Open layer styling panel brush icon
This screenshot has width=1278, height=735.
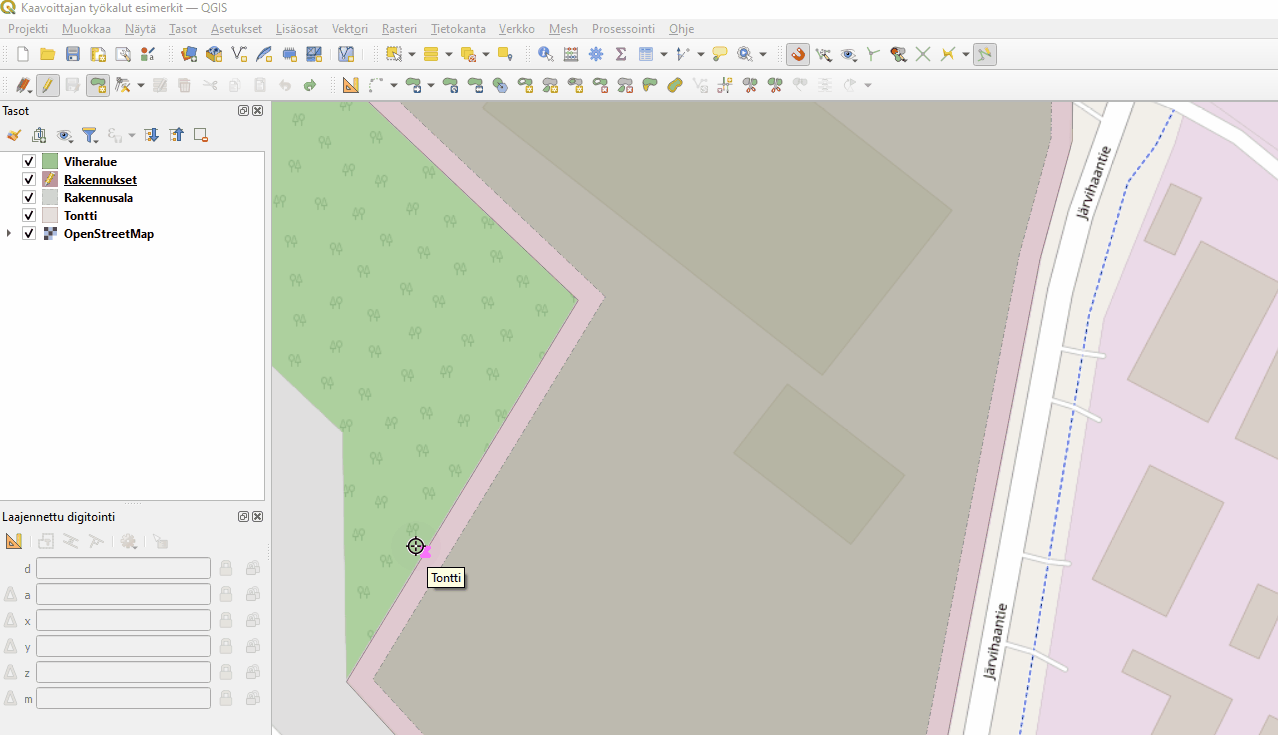(x=14, y=135)
